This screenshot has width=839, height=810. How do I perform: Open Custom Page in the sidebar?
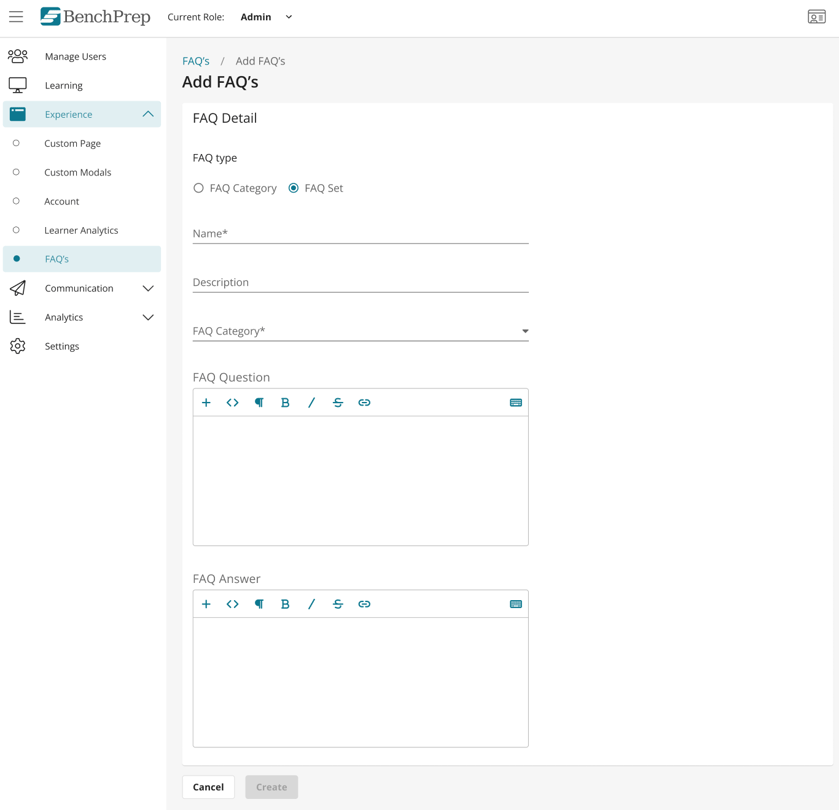tap(72, 143)
